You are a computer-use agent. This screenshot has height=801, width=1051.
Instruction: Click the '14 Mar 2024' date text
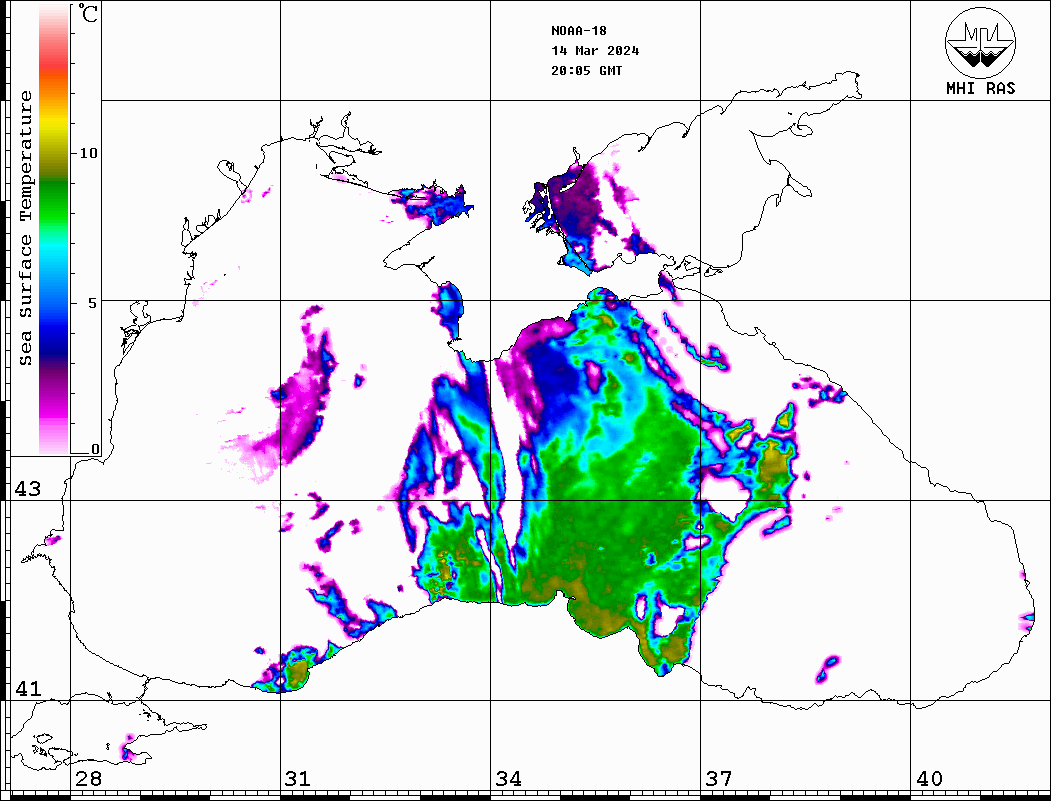click(x=595, y=51)
